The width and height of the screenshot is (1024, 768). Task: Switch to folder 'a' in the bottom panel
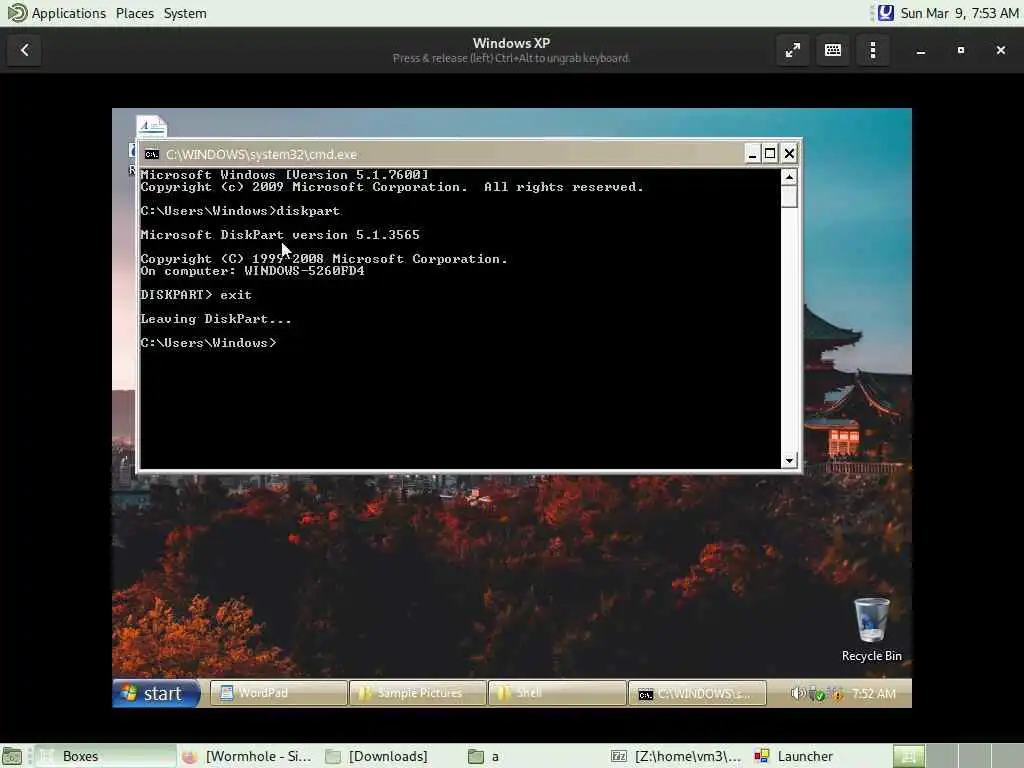tap(534, 756)
